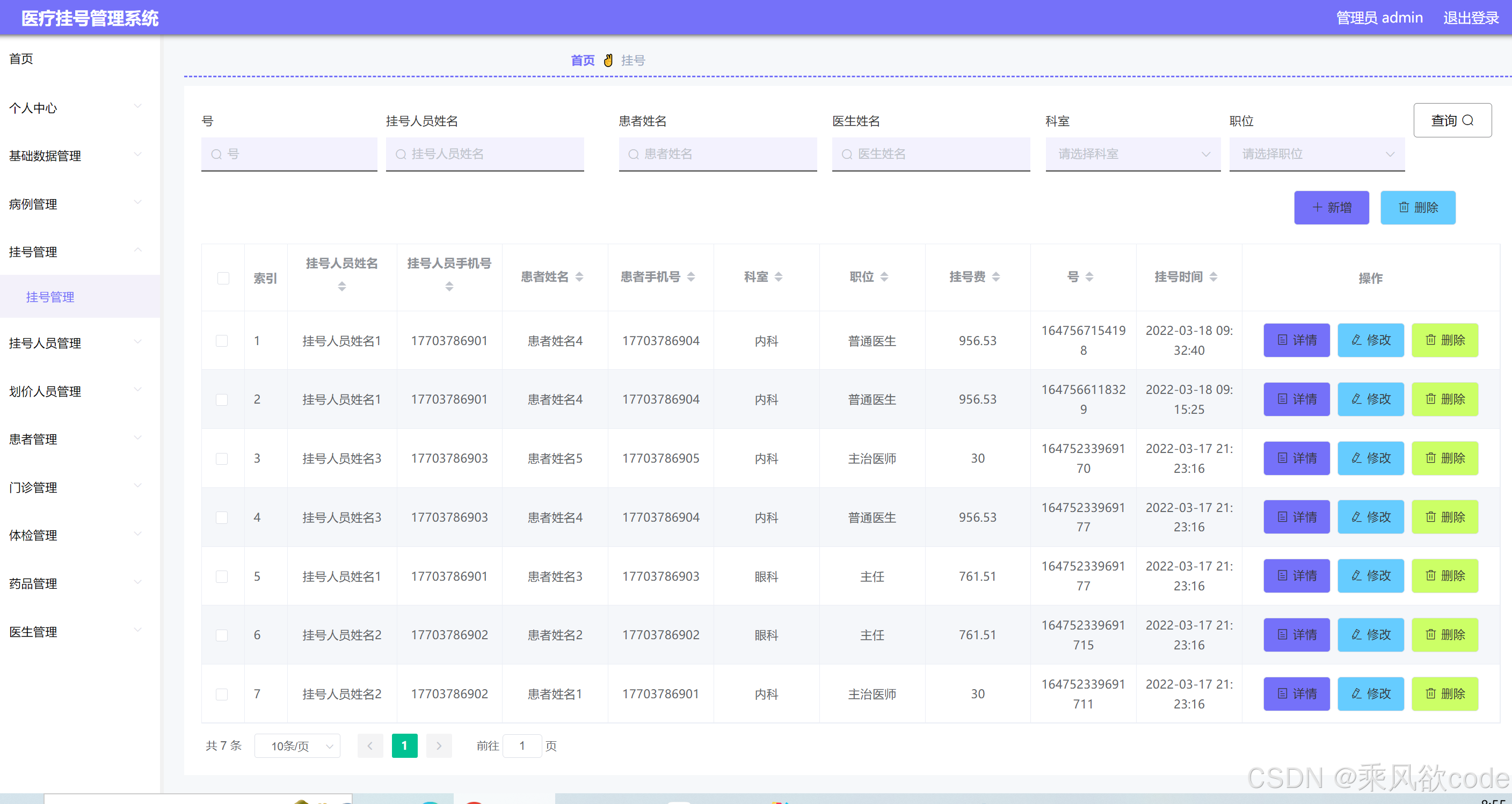Click the 患者姓名 search input field
The image size is (1512, 804).
[x=717, y=154]
